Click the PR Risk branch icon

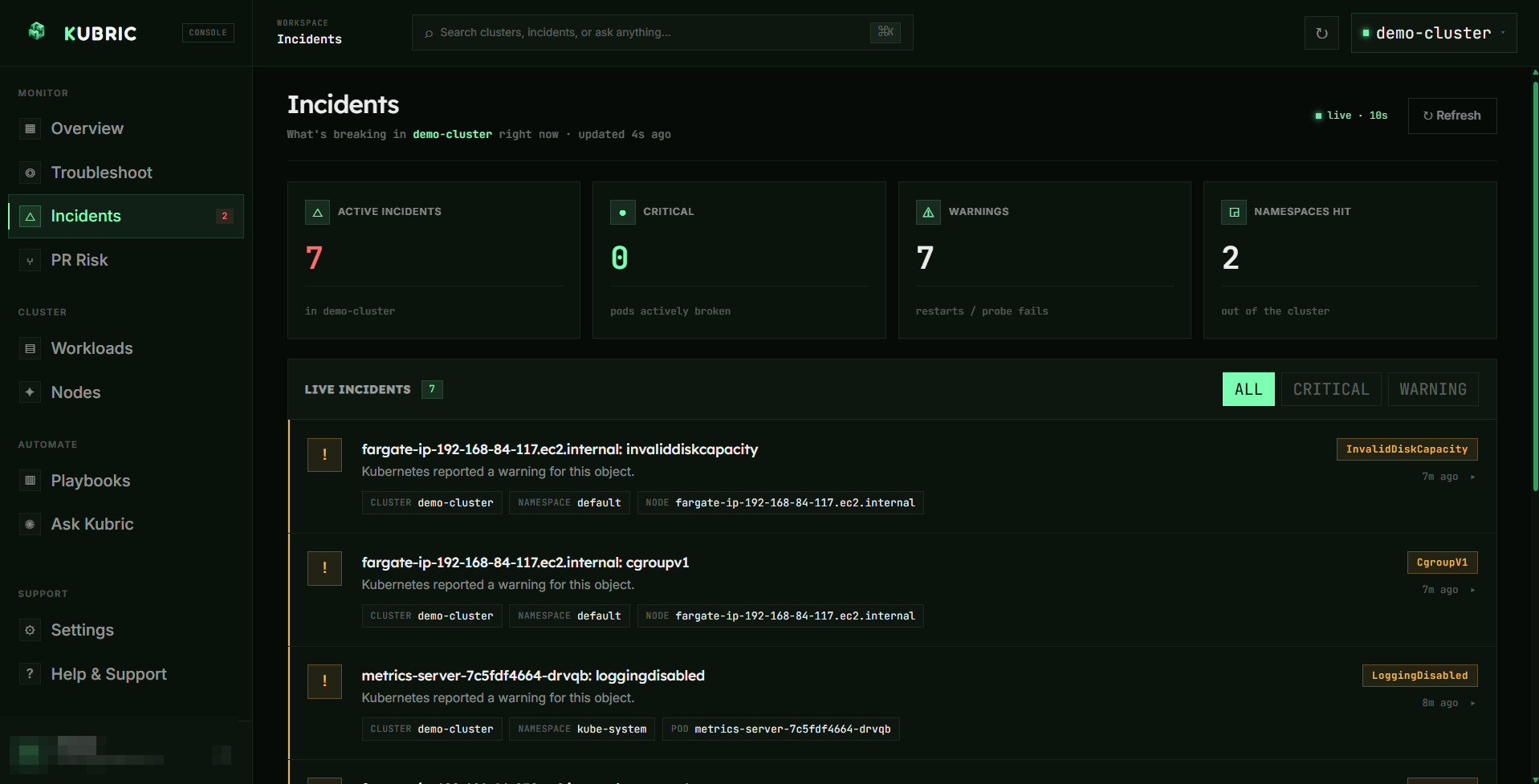point(31,261)
